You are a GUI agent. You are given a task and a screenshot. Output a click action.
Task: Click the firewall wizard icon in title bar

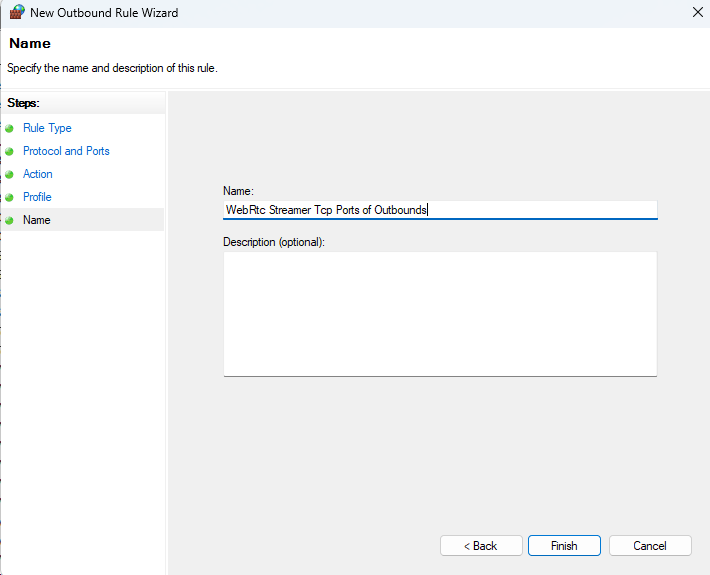[16, 13]
